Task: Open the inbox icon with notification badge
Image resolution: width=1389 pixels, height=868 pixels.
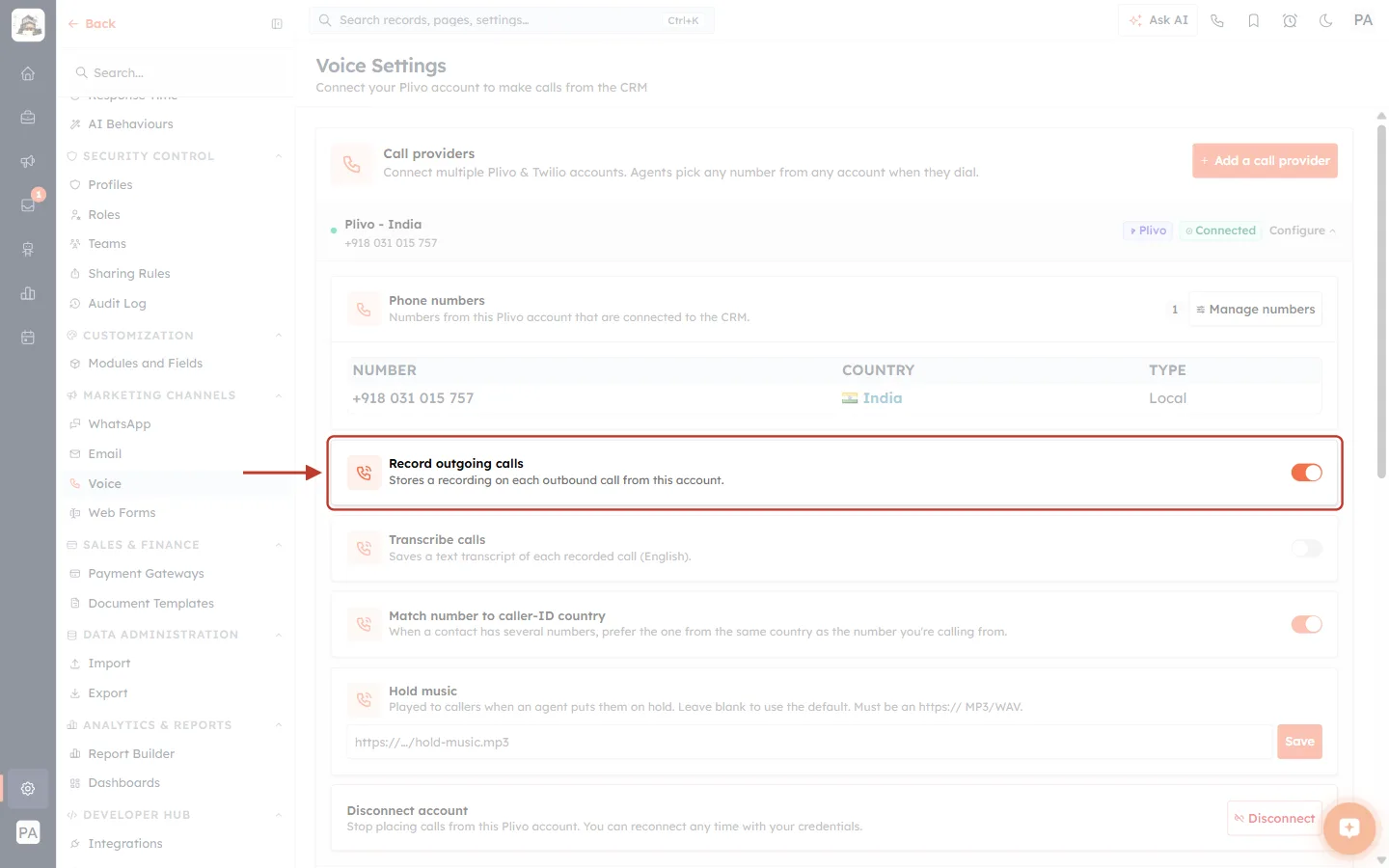Action: click(x=28, y=205)
